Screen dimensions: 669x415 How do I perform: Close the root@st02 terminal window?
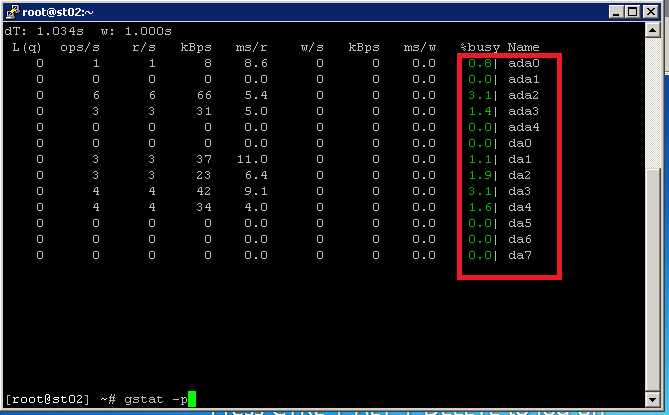pyautogui.click(x=651, y=12)
